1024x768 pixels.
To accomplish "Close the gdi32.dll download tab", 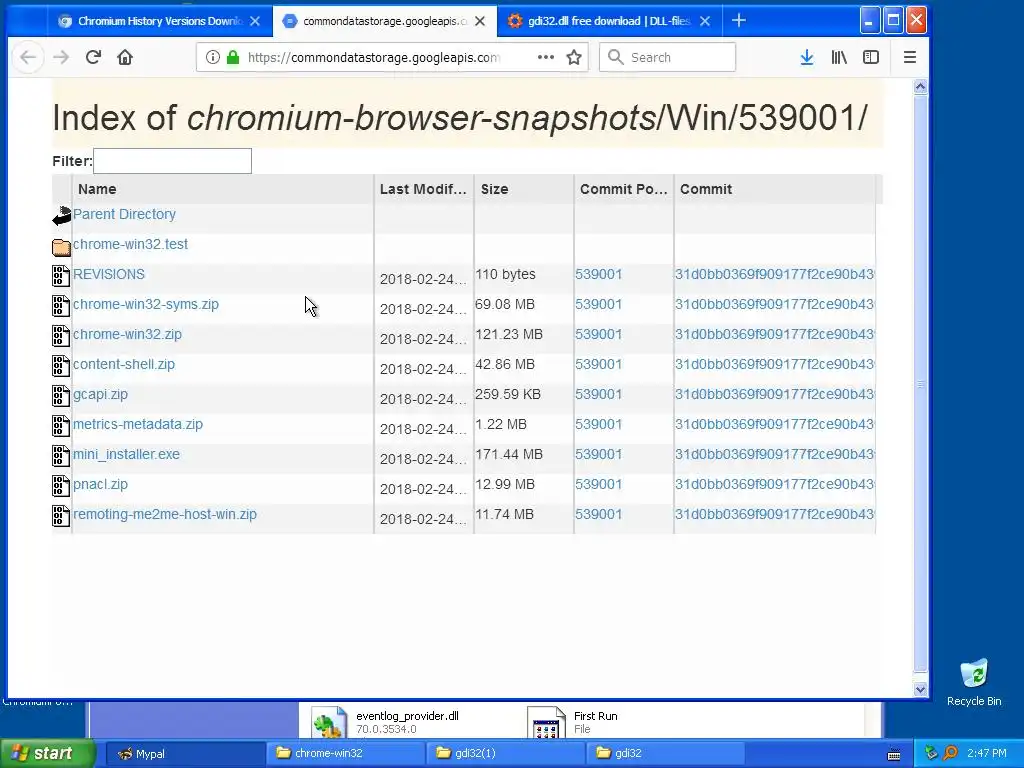I will coord(705,21).
